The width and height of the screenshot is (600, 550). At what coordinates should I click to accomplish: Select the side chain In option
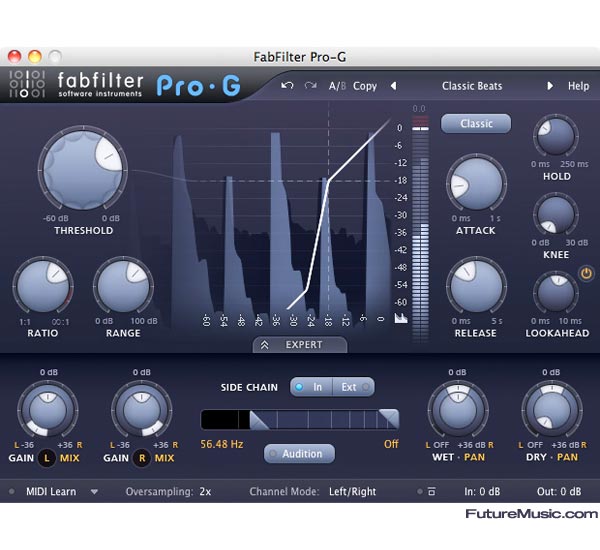(311, 387)
